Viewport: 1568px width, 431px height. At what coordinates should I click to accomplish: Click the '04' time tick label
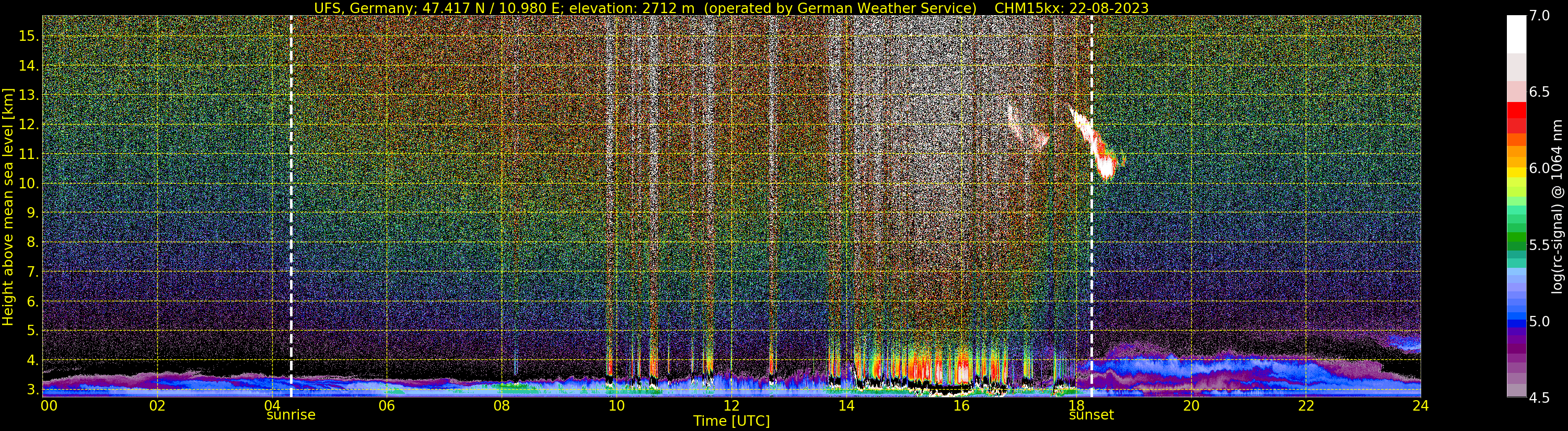(x=272, y=406)
